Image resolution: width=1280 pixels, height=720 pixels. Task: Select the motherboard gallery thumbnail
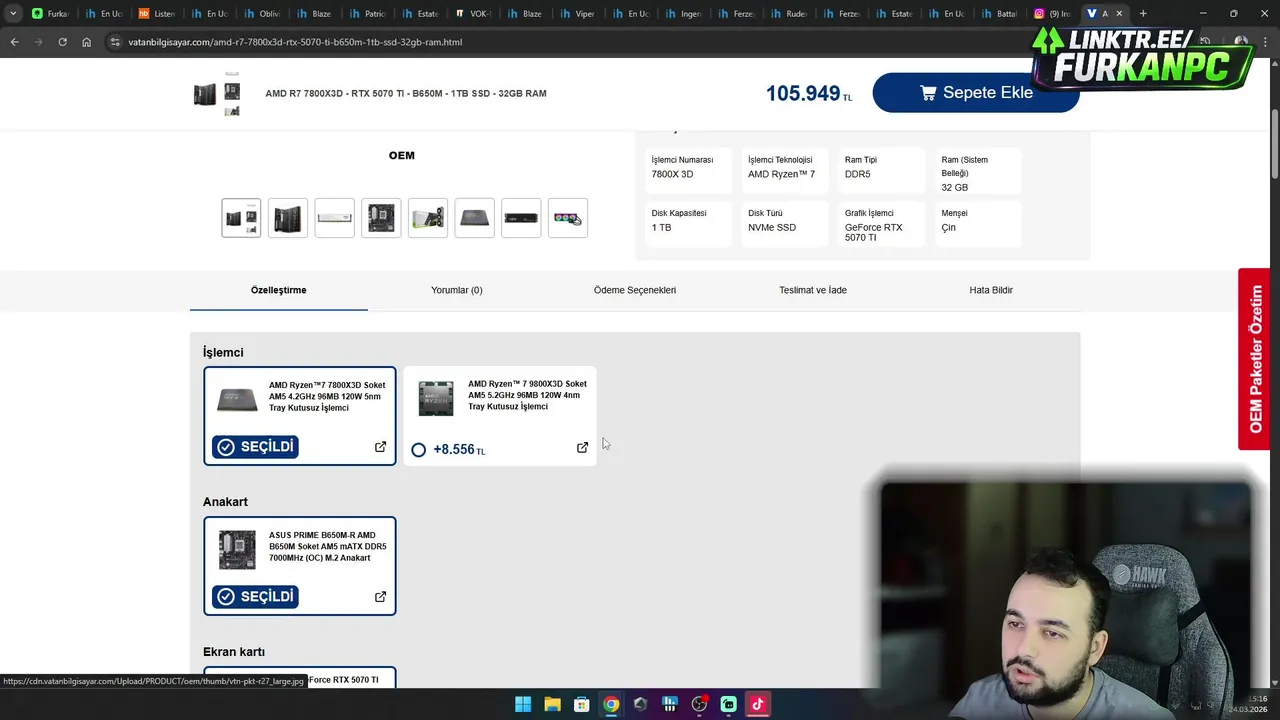click(381, 218)
